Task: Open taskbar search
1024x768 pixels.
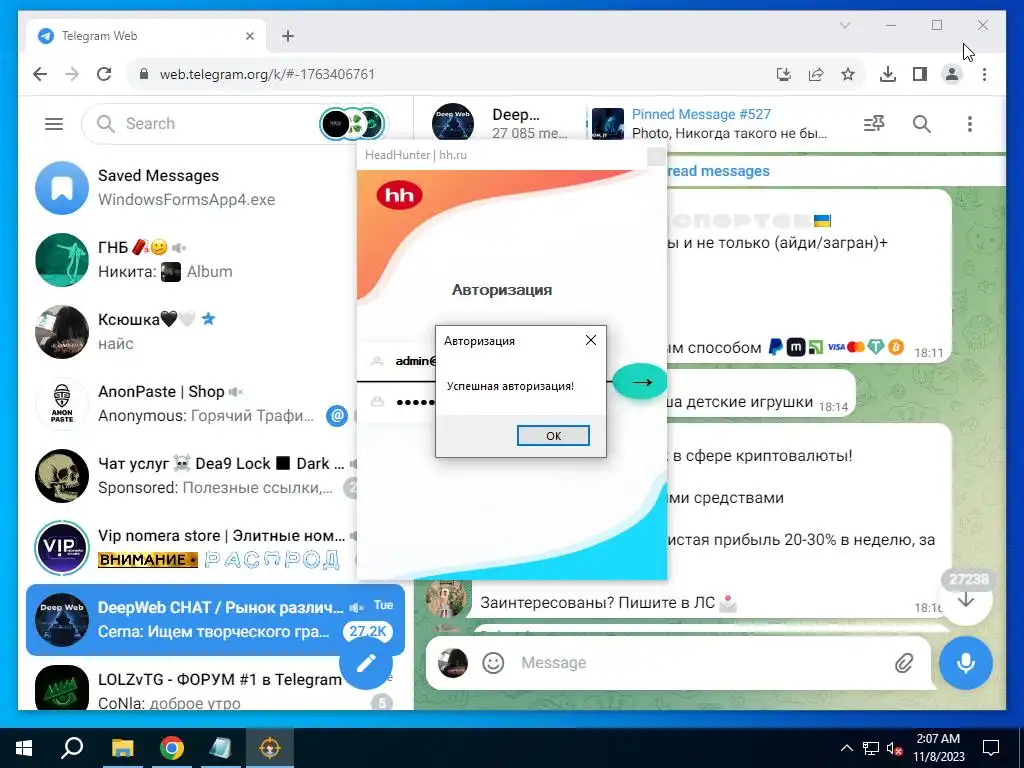Action: tap(72, 748)
